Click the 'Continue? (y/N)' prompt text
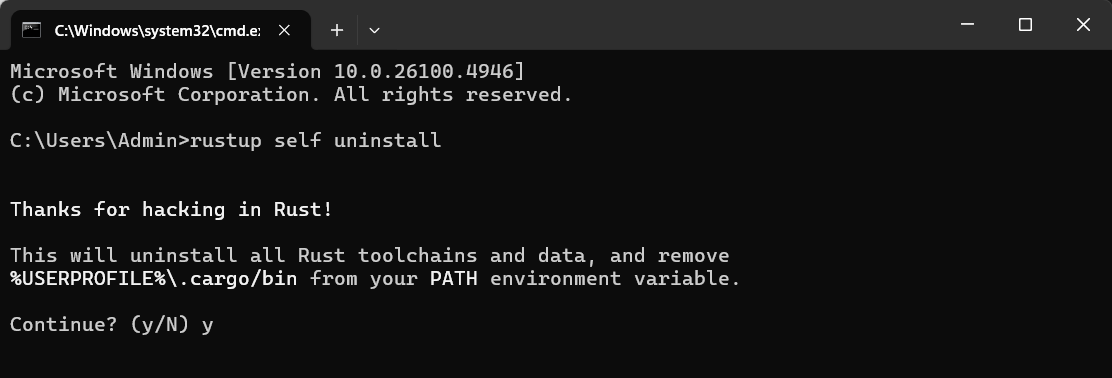This screenshot has height=378, width=1112. [100, 324]
